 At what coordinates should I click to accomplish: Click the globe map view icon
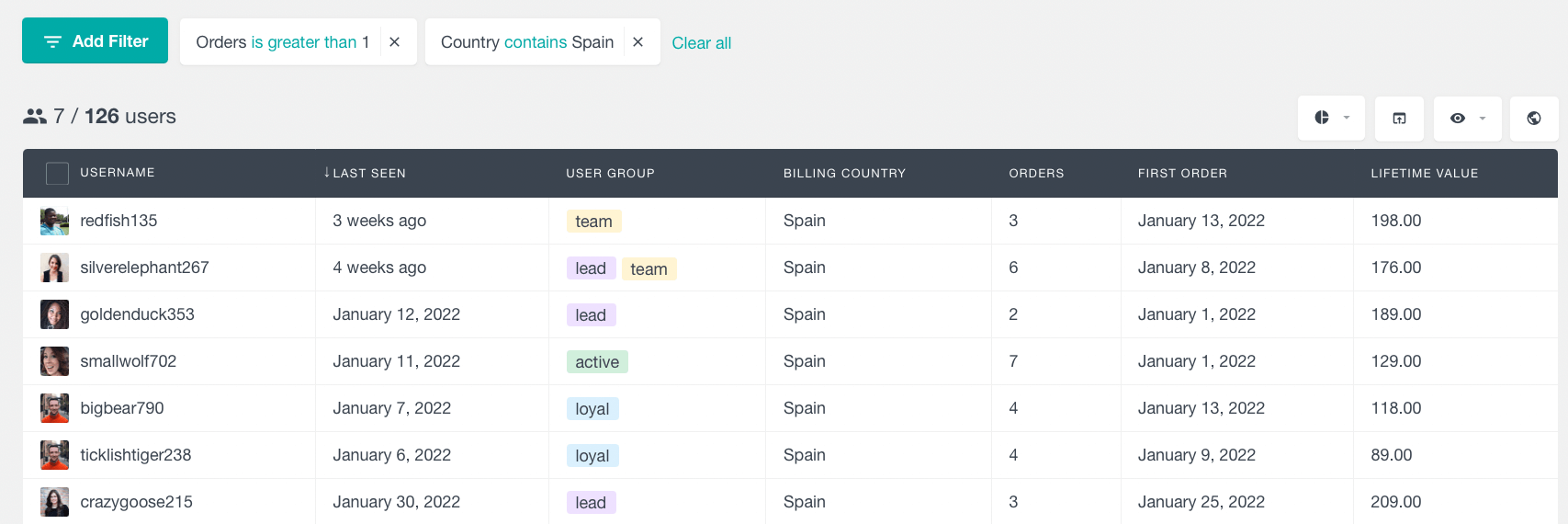pos(1533,118)
